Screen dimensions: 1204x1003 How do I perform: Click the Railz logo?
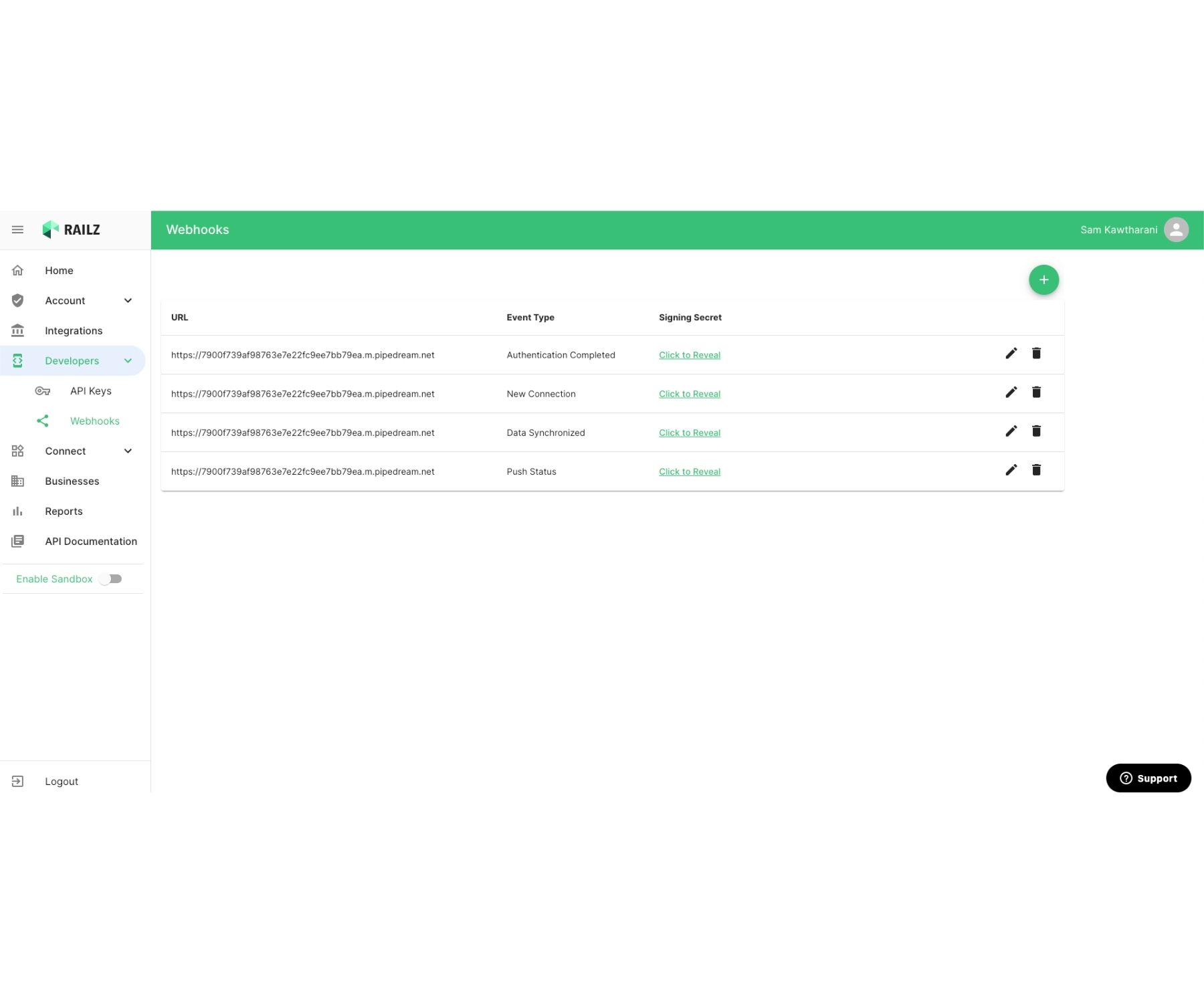tap(72, 229)
